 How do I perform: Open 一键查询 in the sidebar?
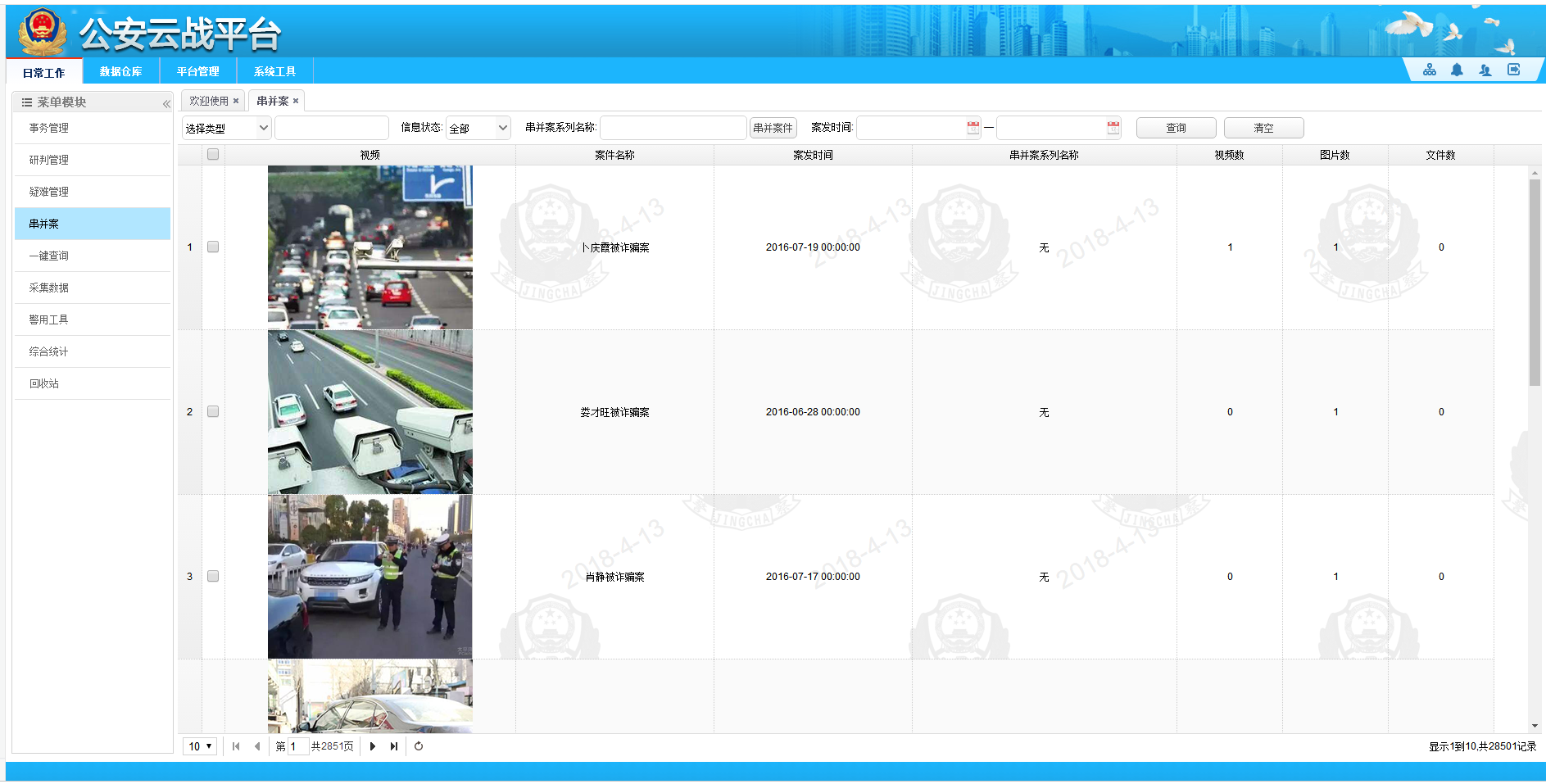coord(93,256)
